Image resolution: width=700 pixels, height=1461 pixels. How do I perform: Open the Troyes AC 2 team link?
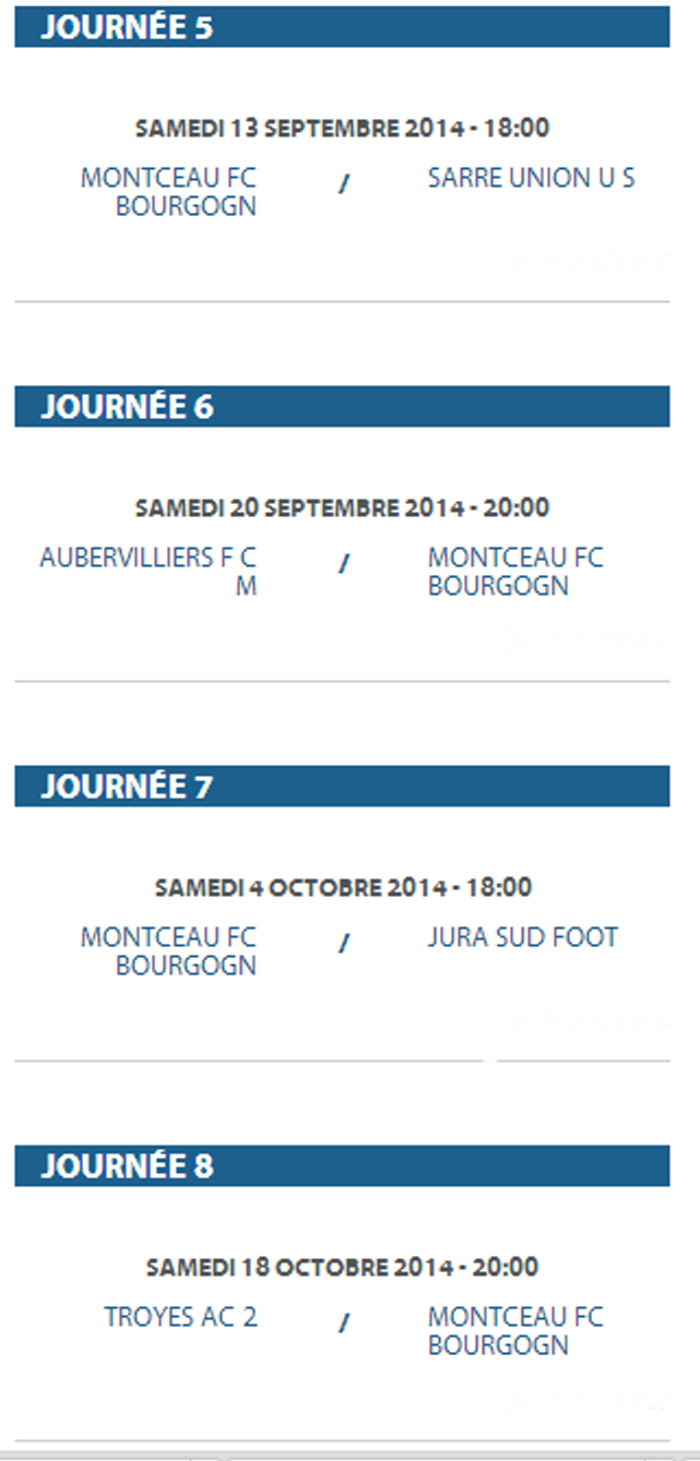click(181, 1317)
